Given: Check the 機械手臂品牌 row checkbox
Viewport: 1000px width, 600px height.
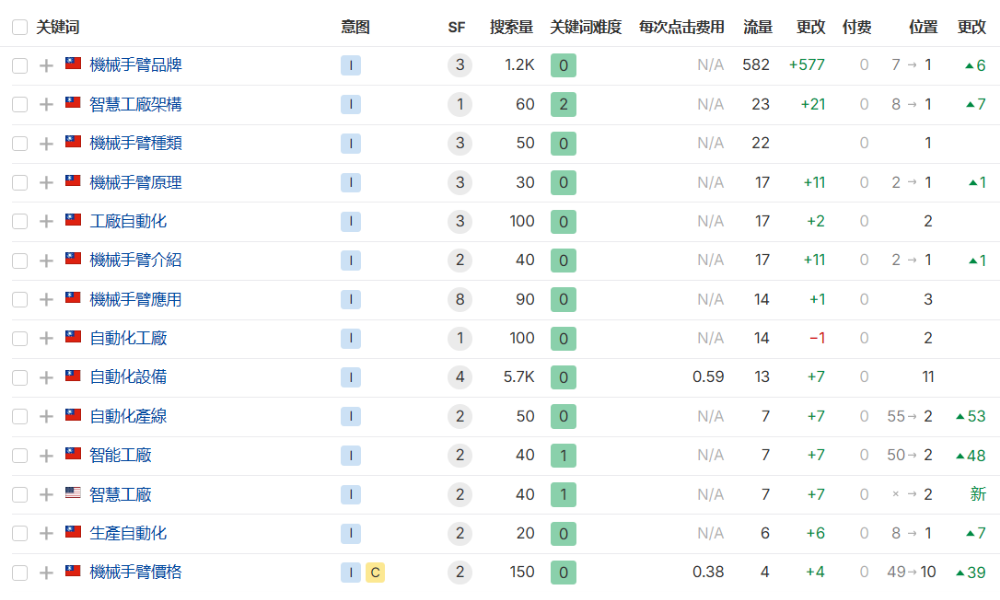Looking at the screenshot, I should coord(19,64).
